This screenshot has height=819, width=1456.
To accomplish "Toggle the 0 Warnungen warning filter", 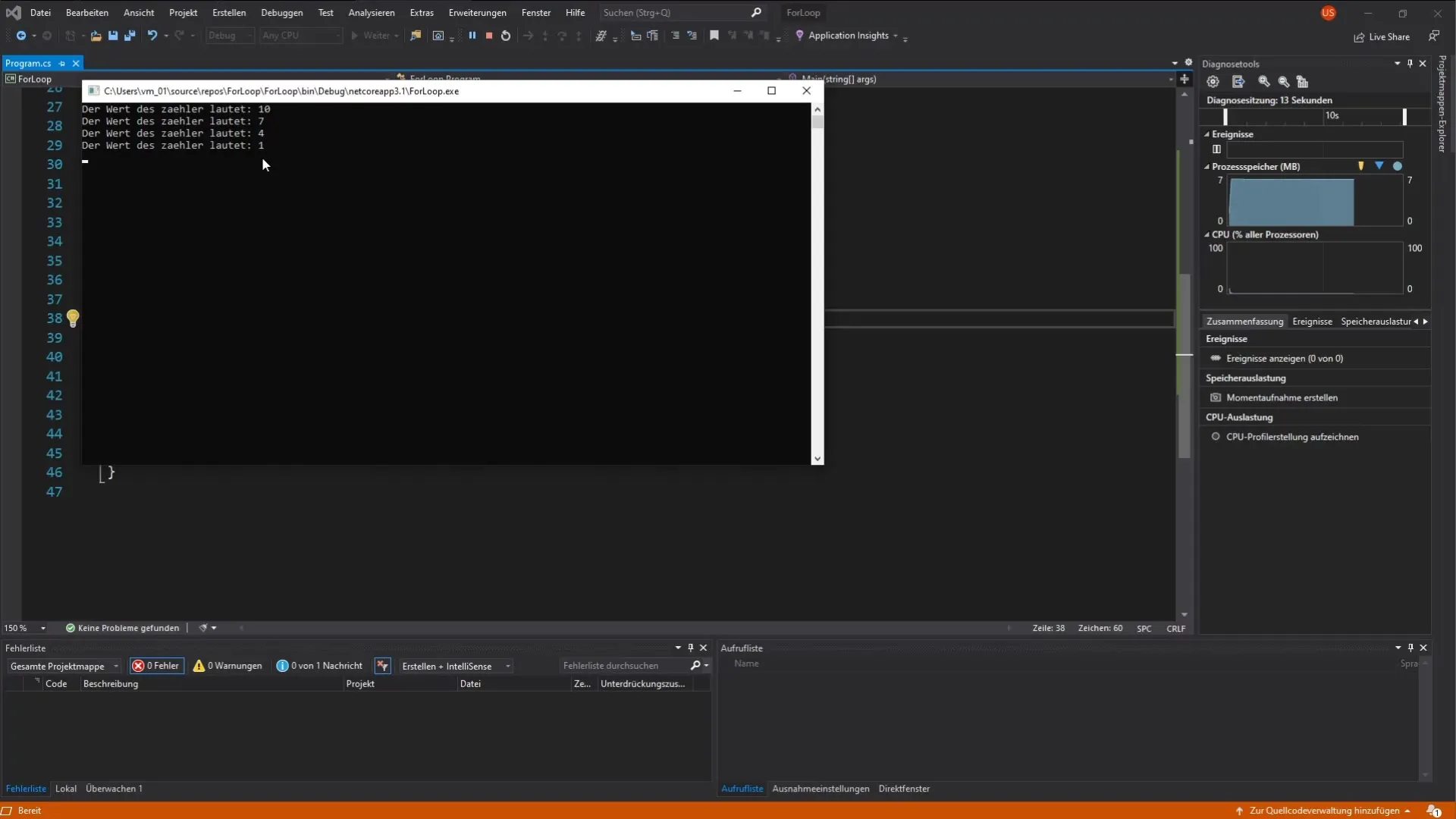I will tap(227, 666).
